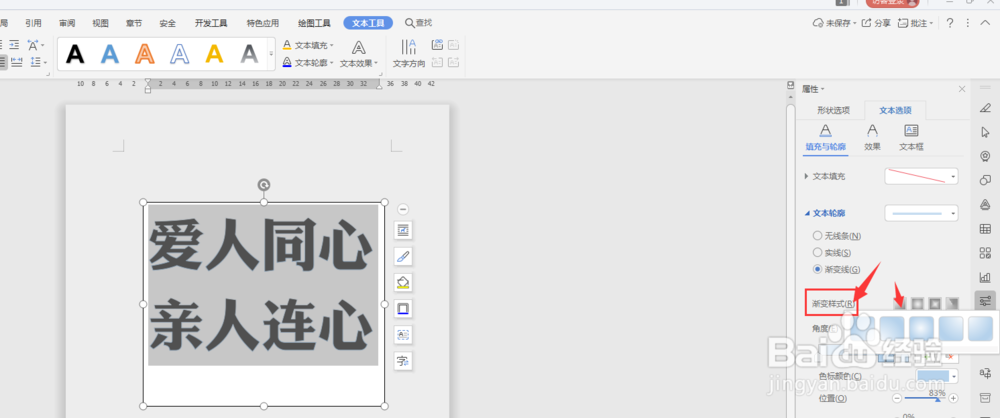The image size is (1000, 418).
Task: Click the pen style icon in right sidebar
Action: [985, 108]
